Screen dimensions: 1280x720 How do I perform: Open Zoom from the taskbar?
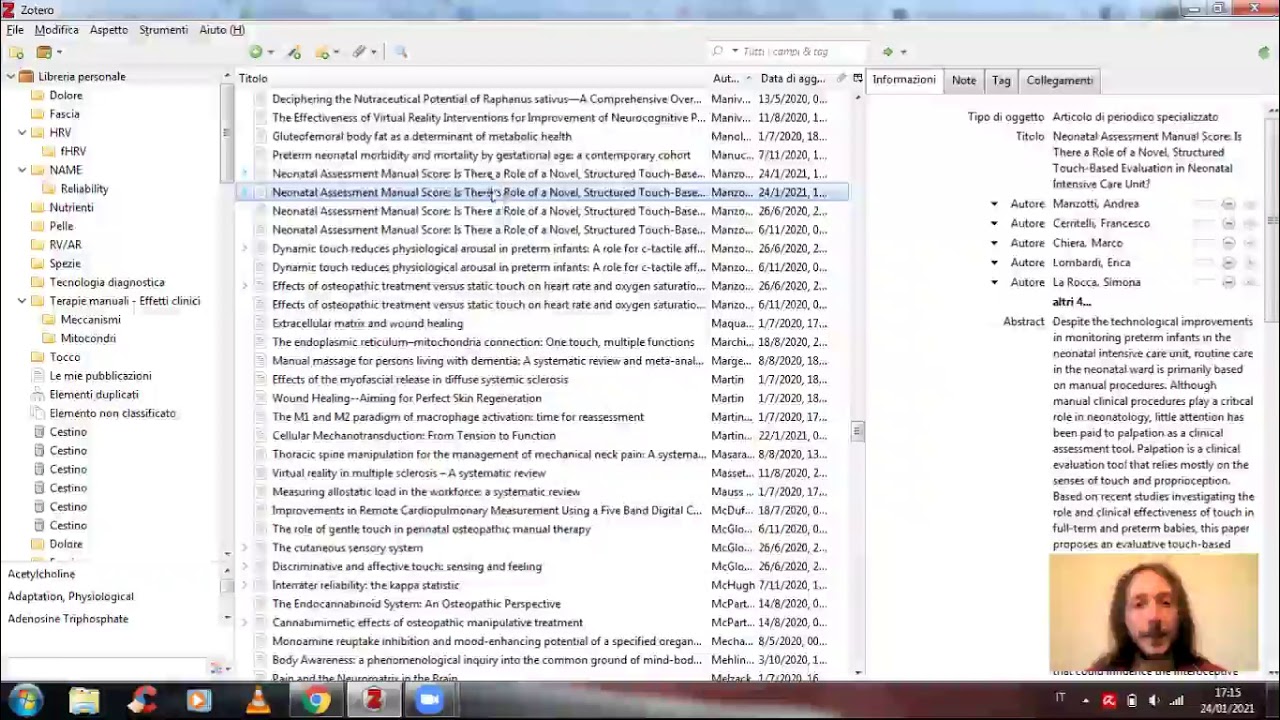[x=430, y=701]
